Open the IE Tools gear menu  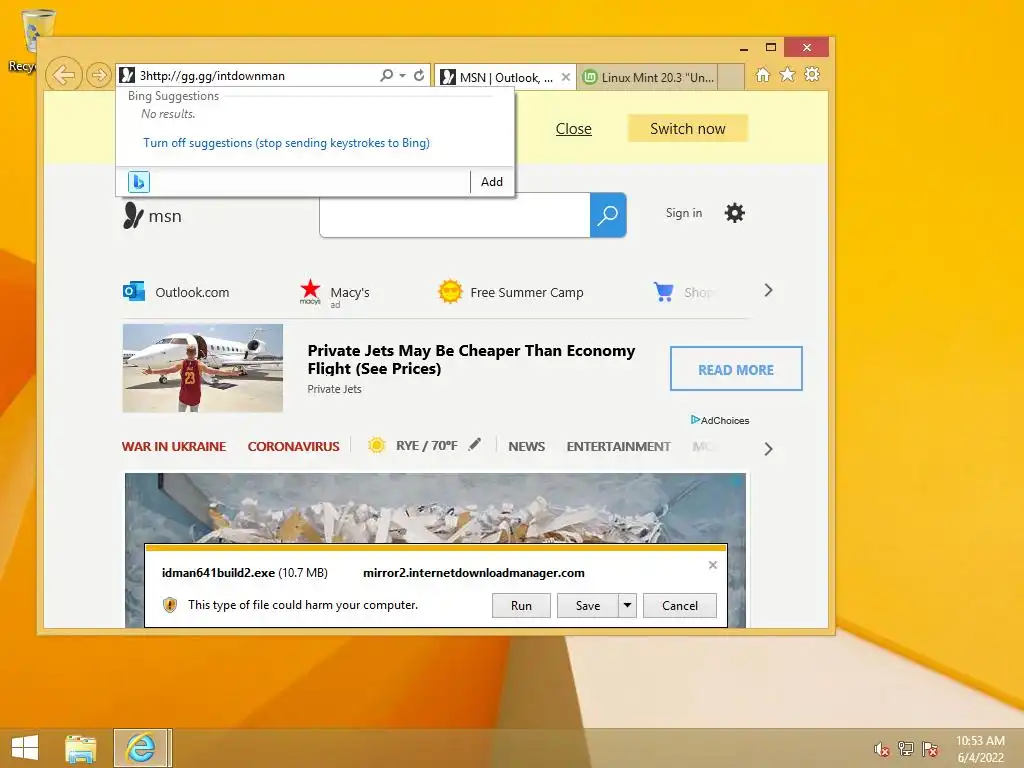click(812, 74)
